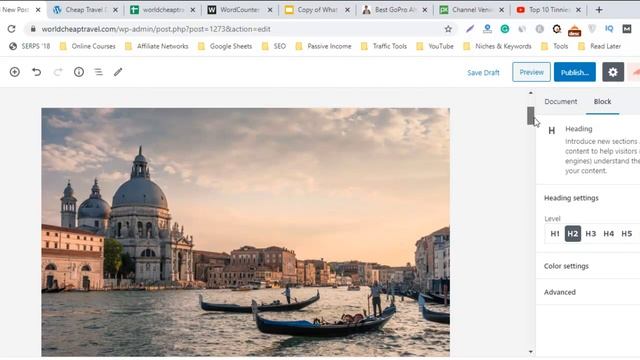Click the editor scrollbar thumb
The width and height of the screenshot is (640, 360).
pos(531,116)
